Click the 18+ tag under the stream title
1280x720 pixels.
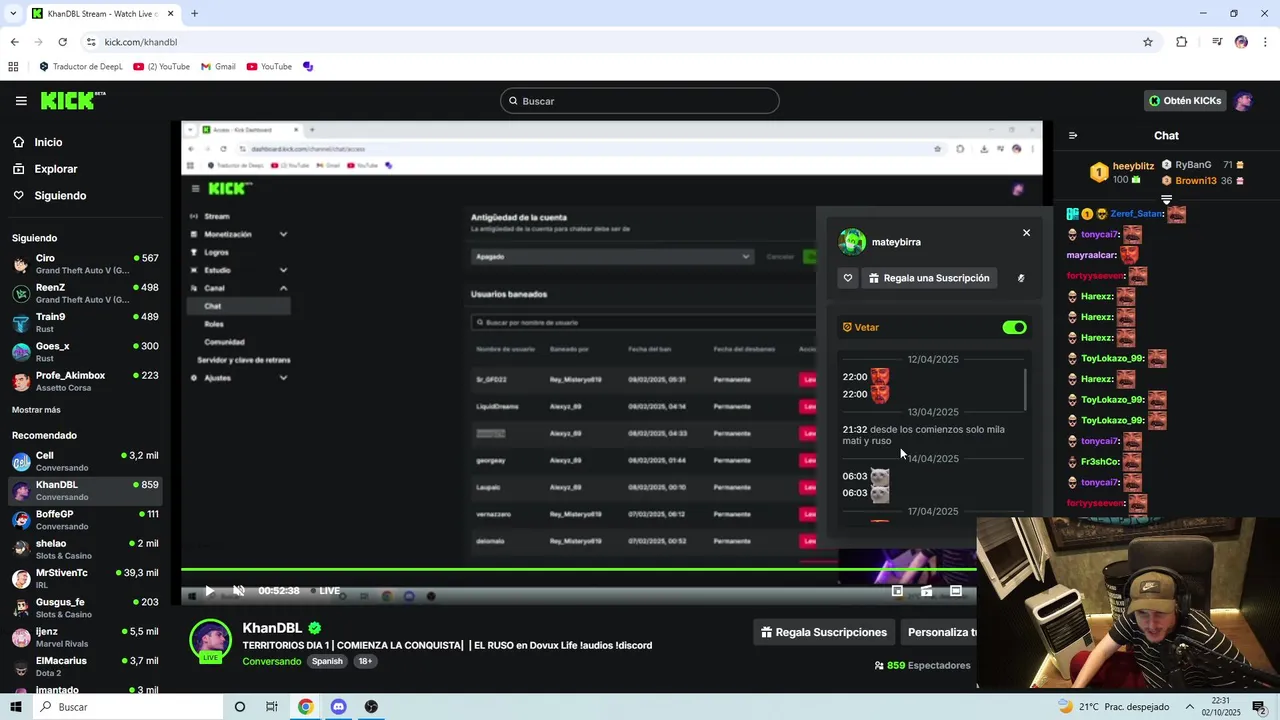(x=365, y=661)
